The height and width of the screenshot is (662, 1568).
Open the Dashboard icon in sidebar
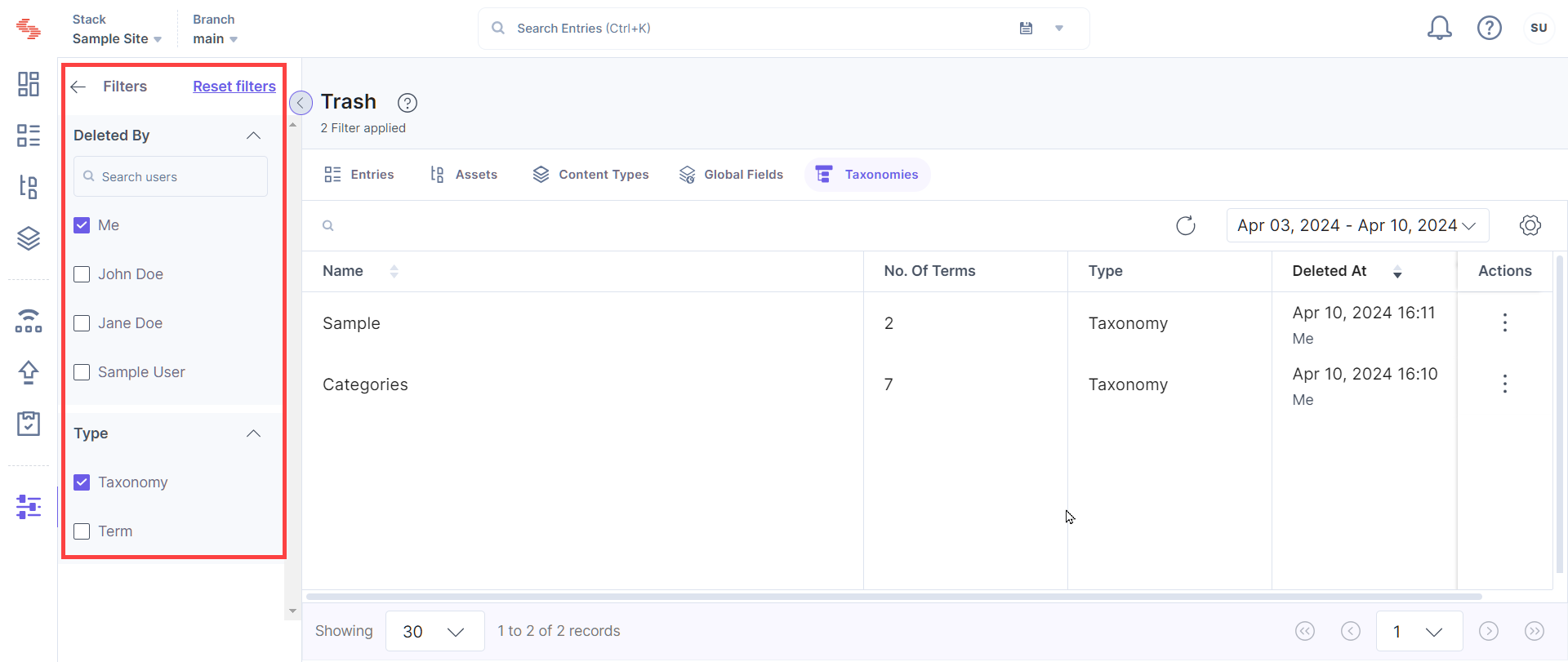29,84
